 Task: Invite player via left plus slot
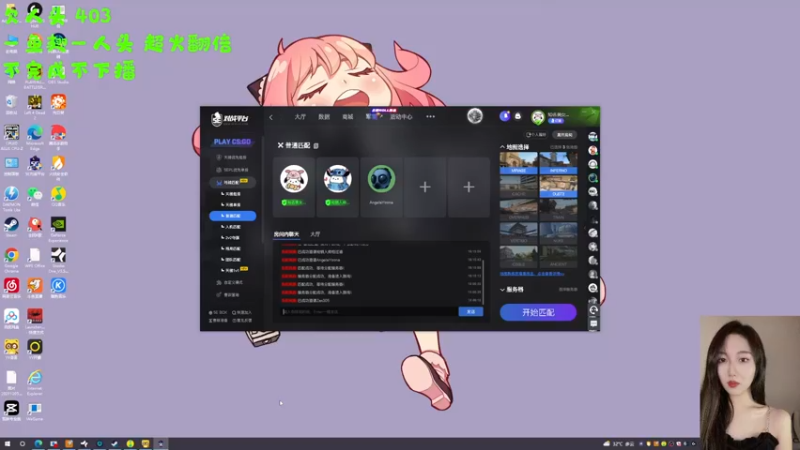pyautogui.click(x=425, y=187)
